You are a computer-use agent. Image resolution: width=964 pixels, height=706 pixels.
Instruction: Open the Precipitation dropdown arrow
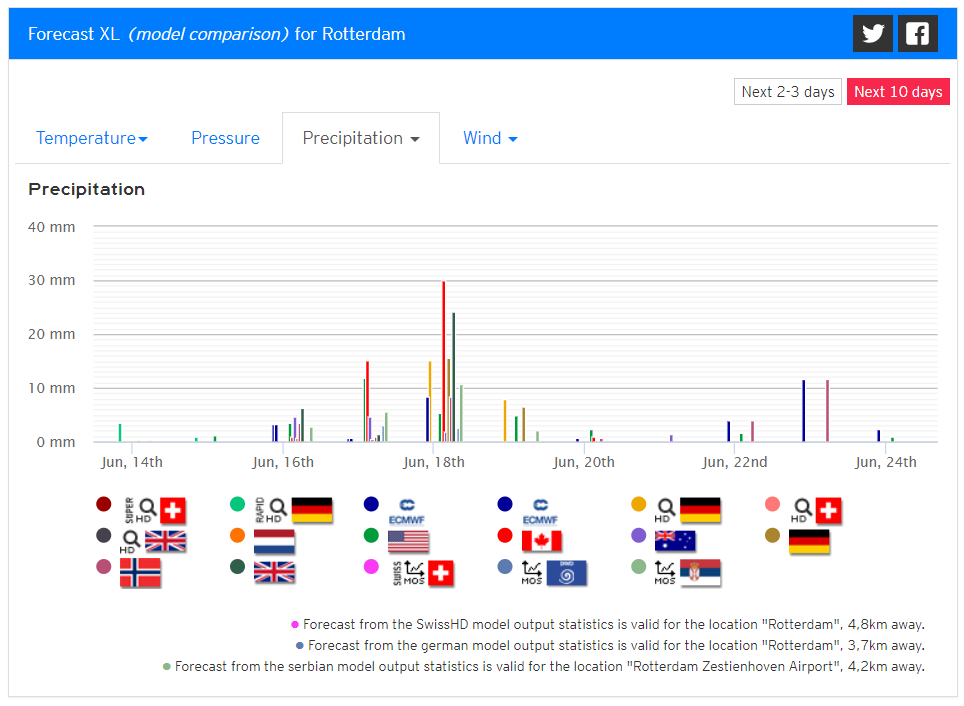[x=415, y=139]
